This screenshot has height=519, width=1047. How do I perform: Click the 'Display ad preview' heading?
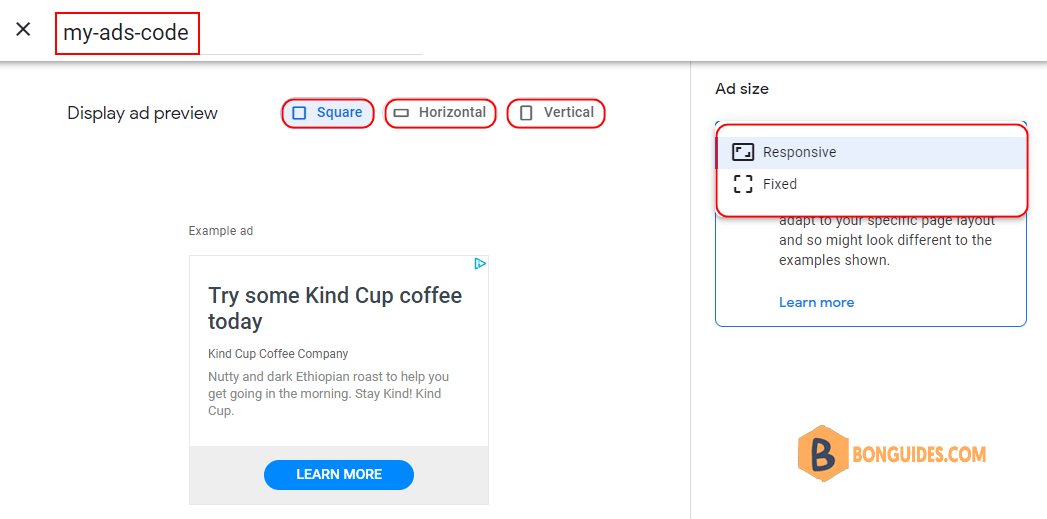tap(142, 114)
